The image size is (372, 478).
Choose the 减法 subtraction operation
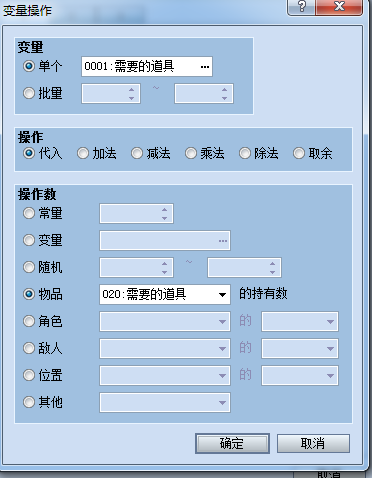[137, 153]
